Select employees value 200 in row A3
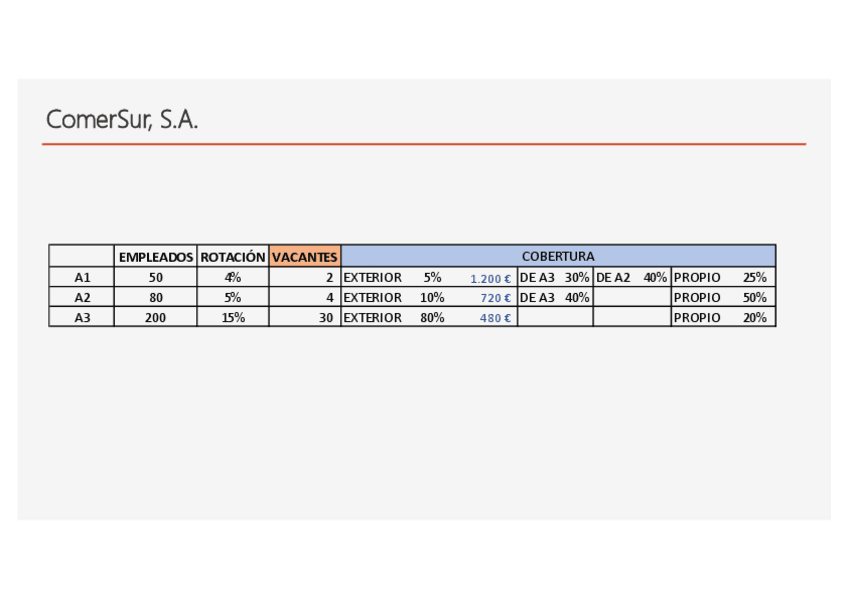The image size is (848, 599). click(156, 317)
